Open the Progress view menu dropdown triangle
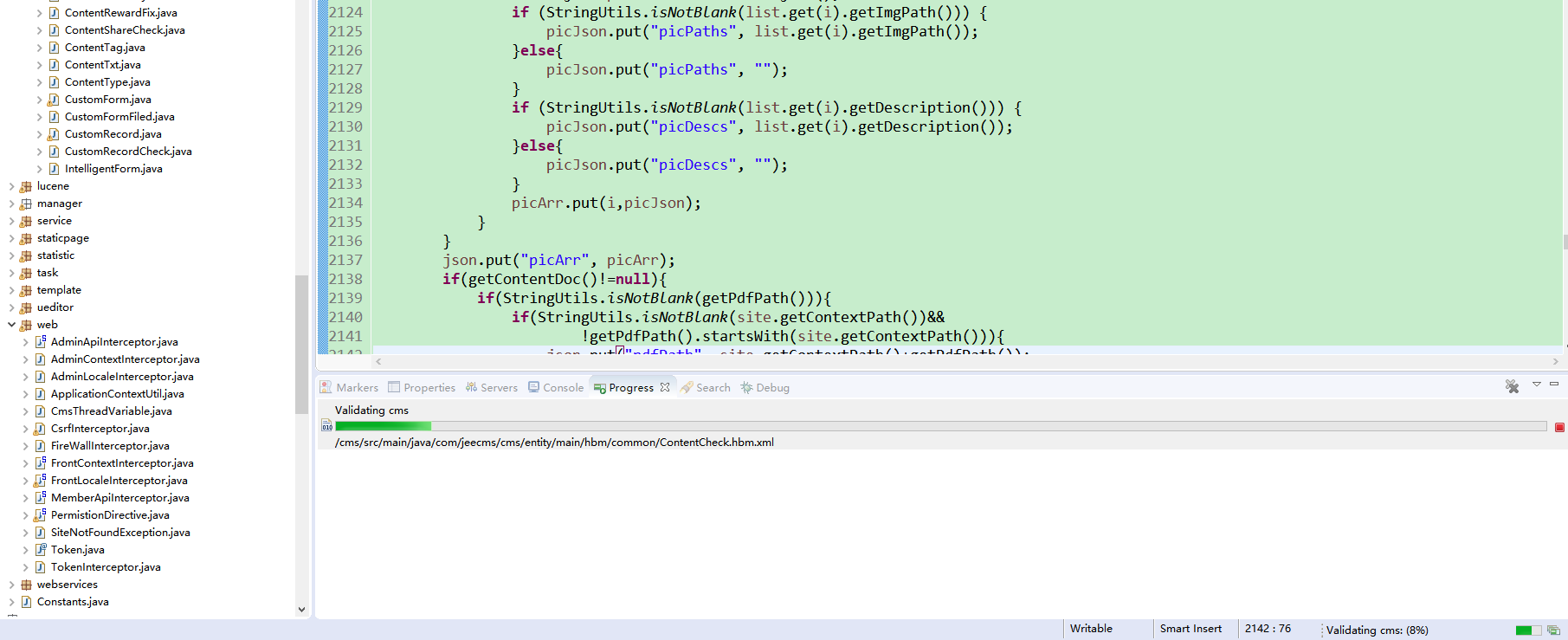The height and width of the screenshot is (640, 1568). click(x=1537, y=384)
